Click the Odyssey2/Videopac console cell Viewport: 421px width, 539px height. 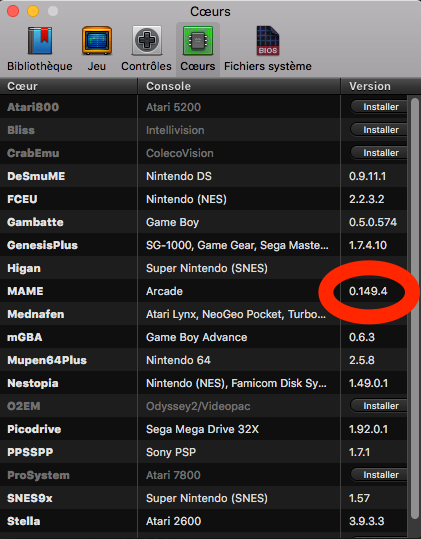[x=198, y=406]
